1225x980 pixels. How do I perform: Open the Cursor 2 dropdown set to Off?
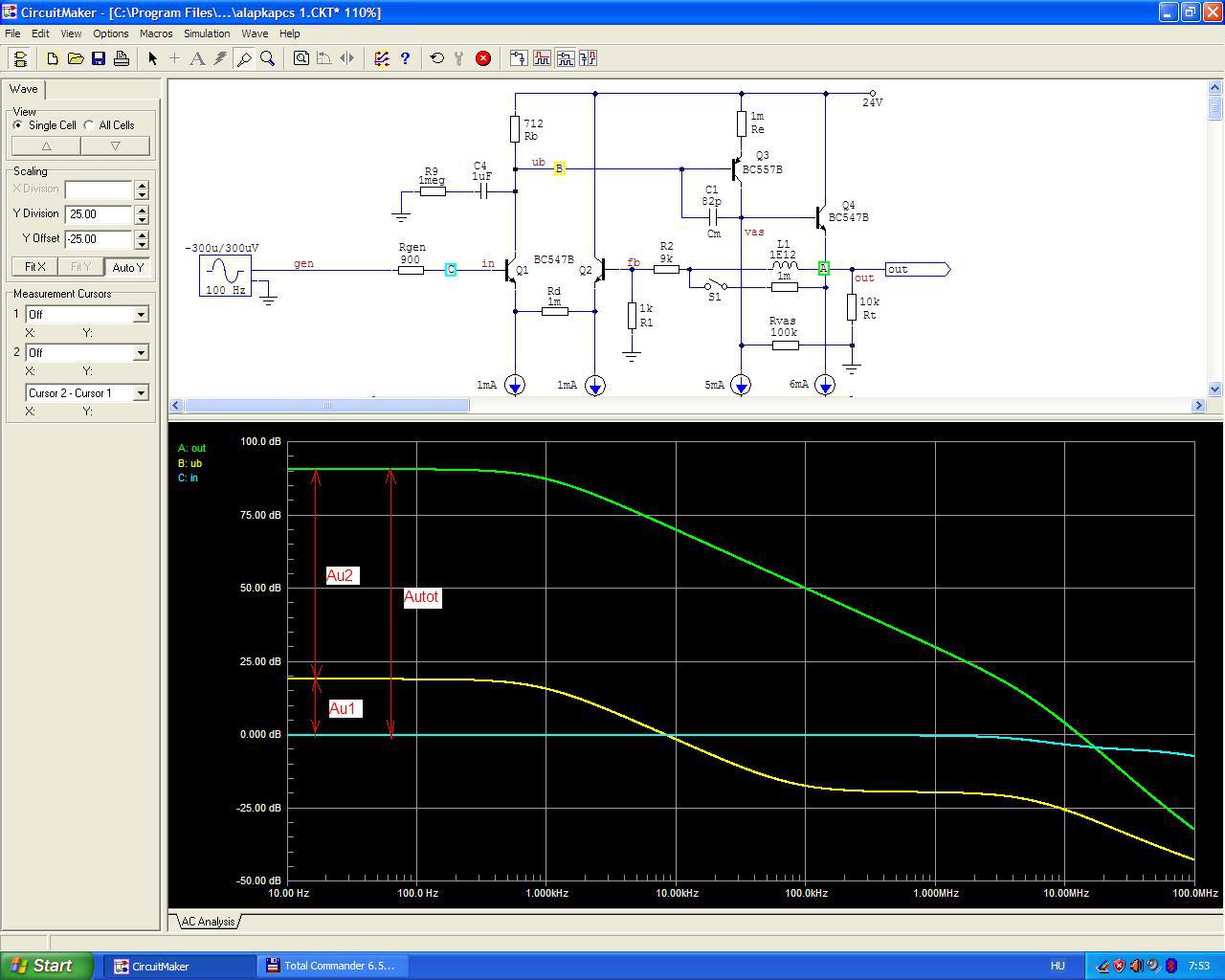[x=141, y=353]
